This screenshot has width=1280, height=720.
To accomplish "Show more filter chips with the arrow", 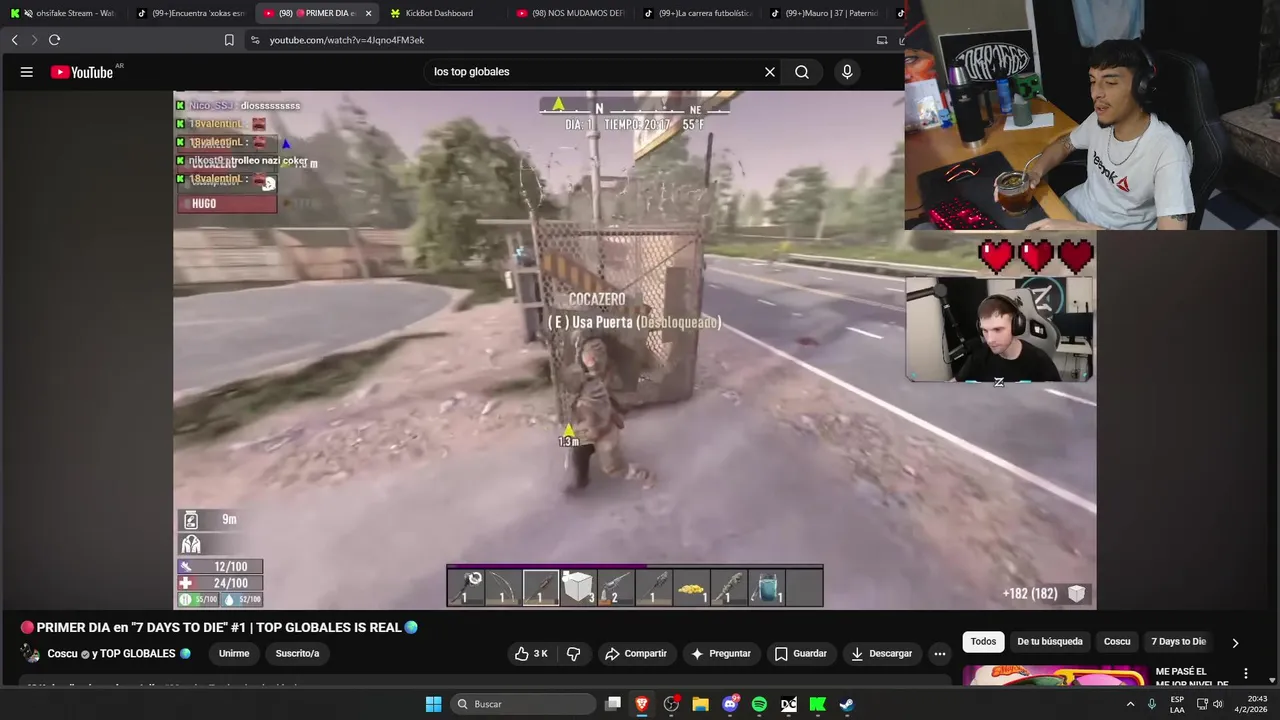I will point(1235,643).
